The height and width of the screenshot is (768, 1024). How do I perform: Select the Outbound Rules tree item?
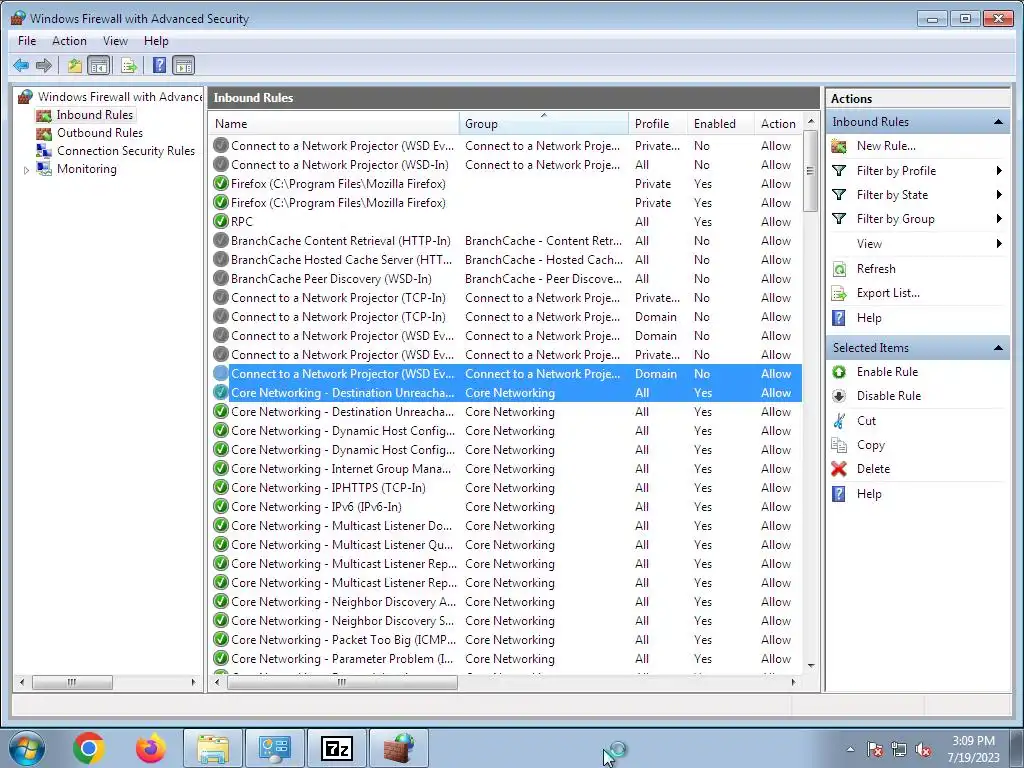tap(99, 133)
